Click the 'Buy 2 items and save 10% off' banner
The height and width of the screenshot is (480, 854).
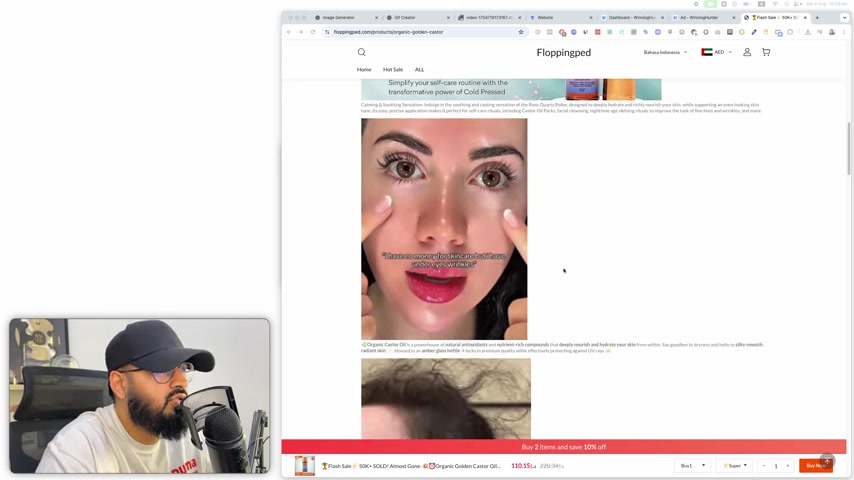point(564,447)
